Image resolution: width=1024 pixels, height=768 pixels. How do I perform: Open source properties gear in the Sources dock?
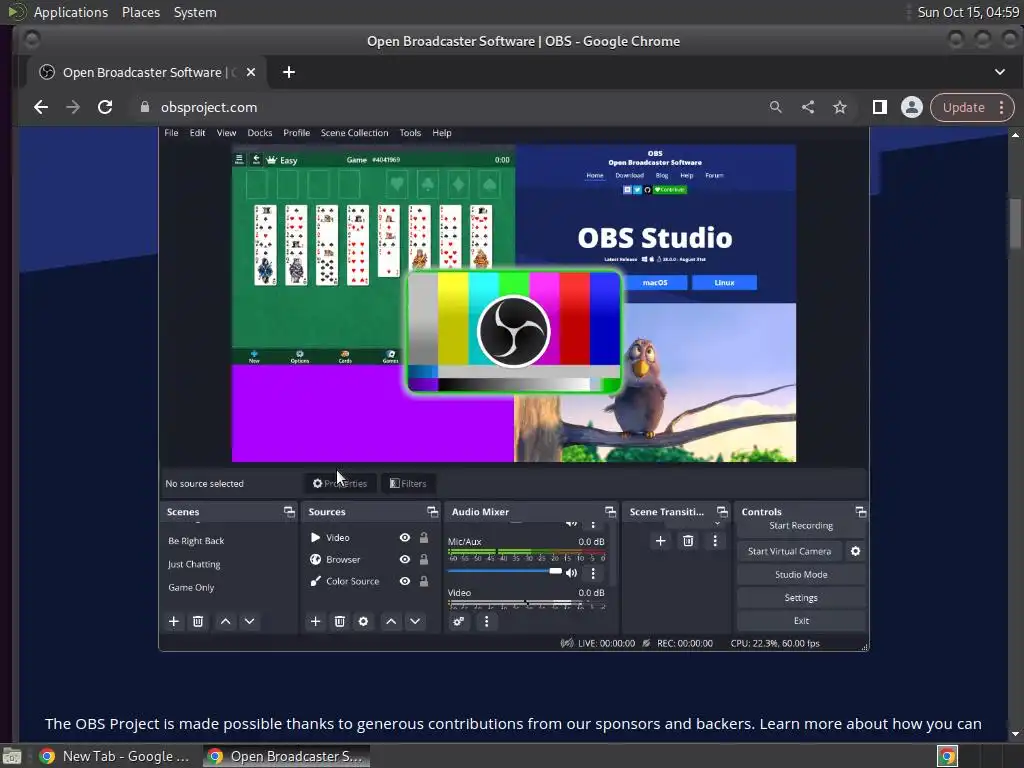coord(363,621)
